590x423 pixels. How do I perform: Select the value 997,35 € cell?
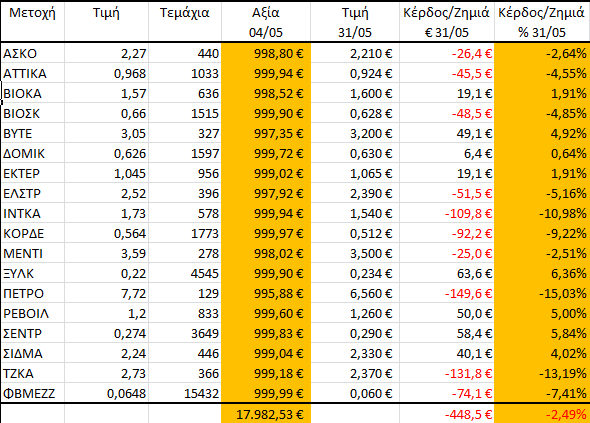[x=266, y=134]
